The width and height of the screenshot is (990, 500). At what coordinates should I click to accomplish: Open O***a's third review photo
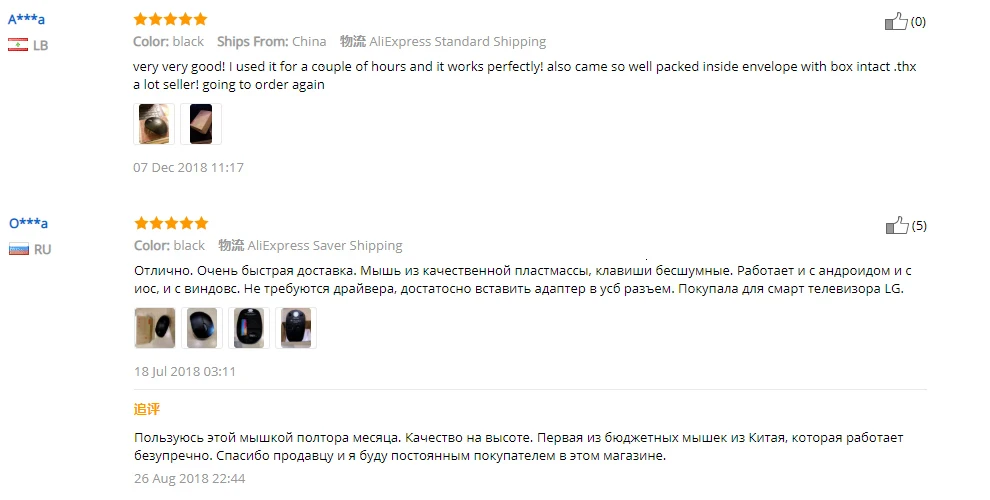point(249,328)
